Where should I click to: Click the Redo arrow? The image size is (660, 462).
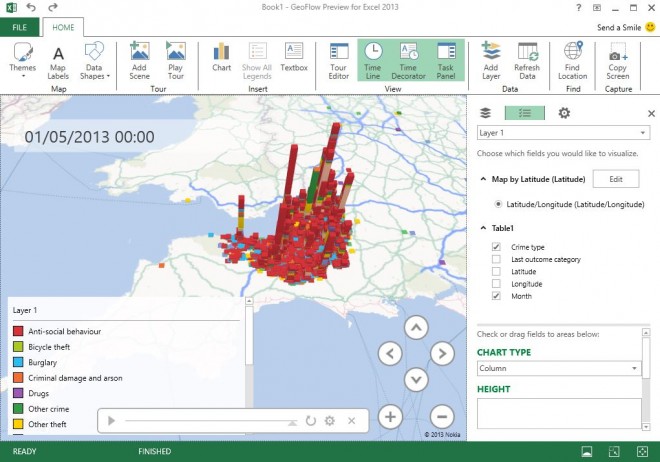(x=53, y=7)
